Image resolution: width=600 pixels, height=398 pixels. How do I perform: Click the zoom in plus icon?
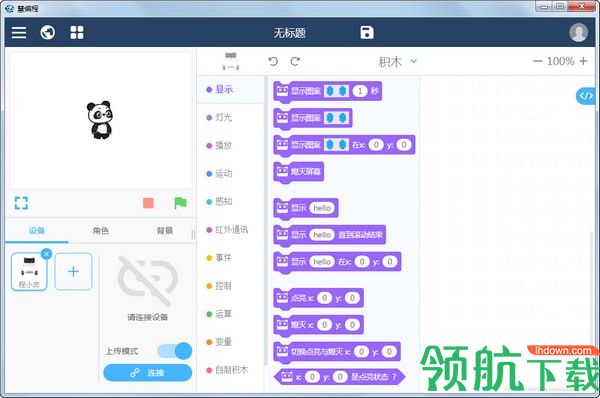click(583, 61)
